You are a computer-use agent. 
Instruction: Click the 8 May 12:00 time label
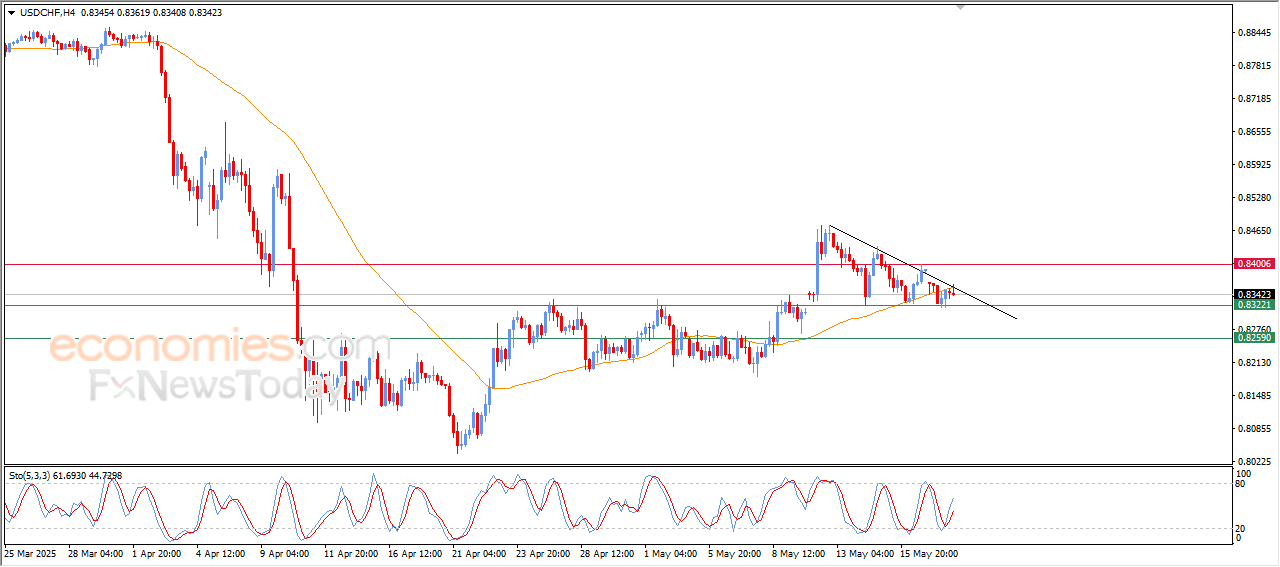click(799, 552)
